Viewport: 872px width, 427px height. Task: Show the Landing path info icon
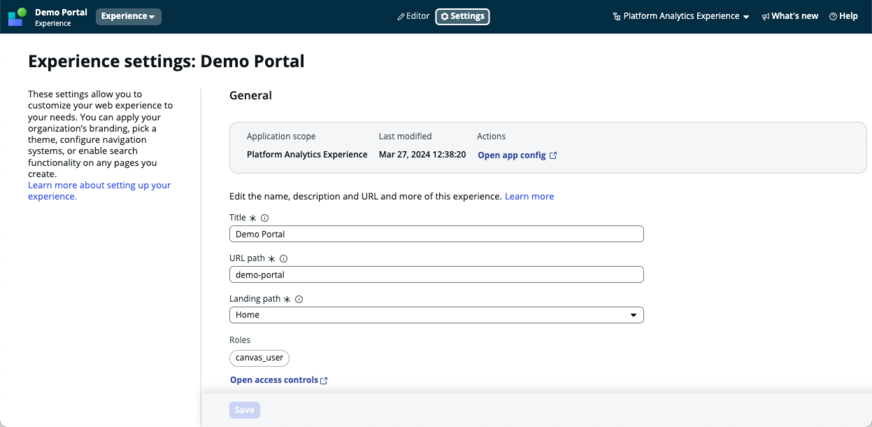[299, 299]
